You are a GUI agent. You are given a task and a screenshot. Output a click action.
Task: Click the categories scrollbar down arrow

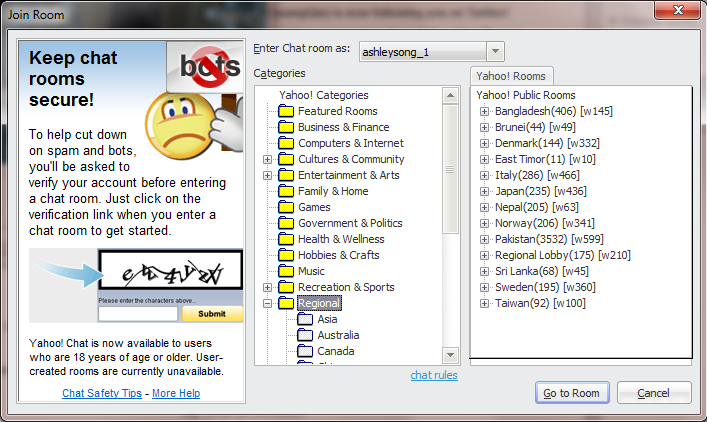click(450, 355)
